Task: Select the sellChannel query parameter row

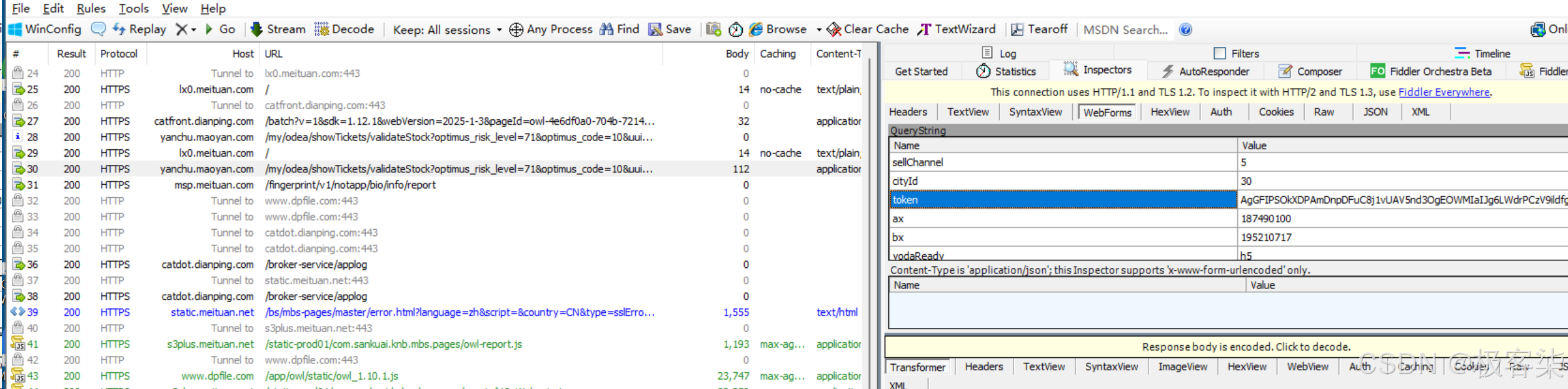Action: (1228, 162)
